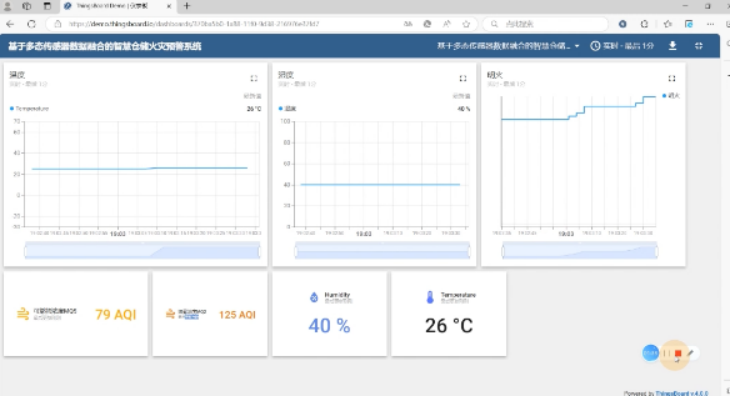Click the humidity chart zoom slider

click(382, 251)
